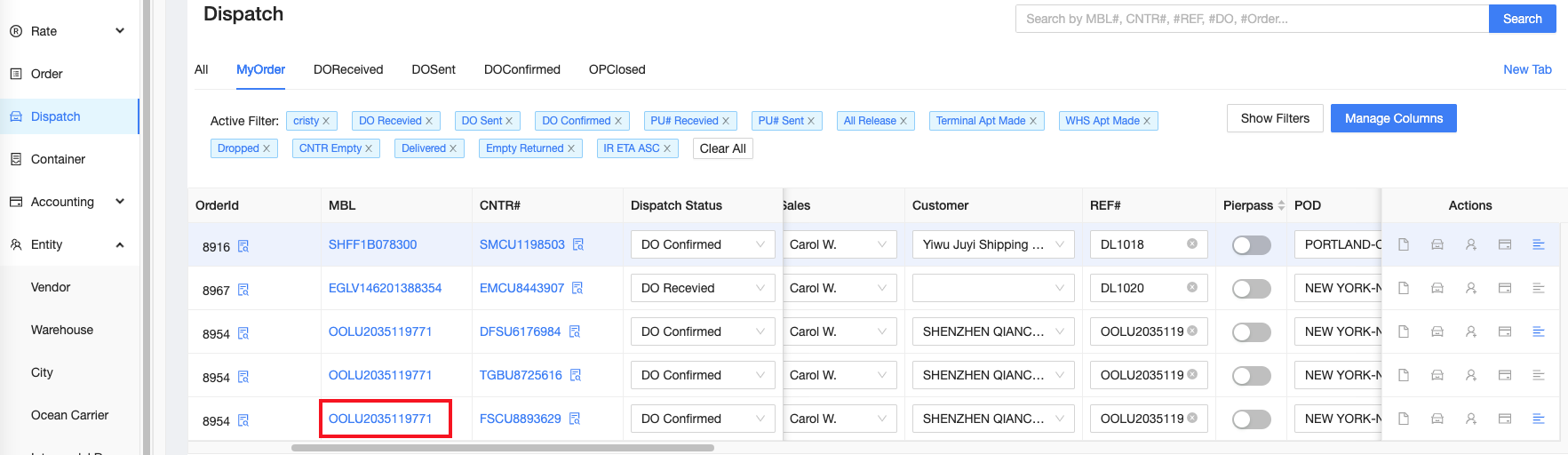Click the dispatch search input field

1251,19
